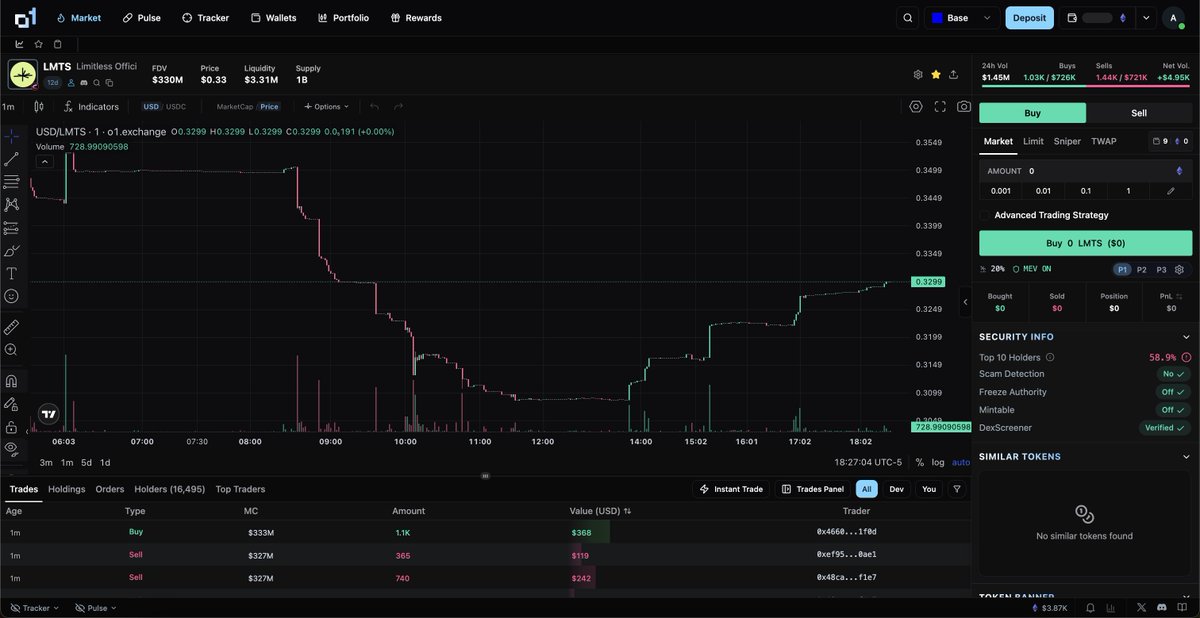Switch to the Limit order tab
1200x618 pixels.
coord(1033,141)
